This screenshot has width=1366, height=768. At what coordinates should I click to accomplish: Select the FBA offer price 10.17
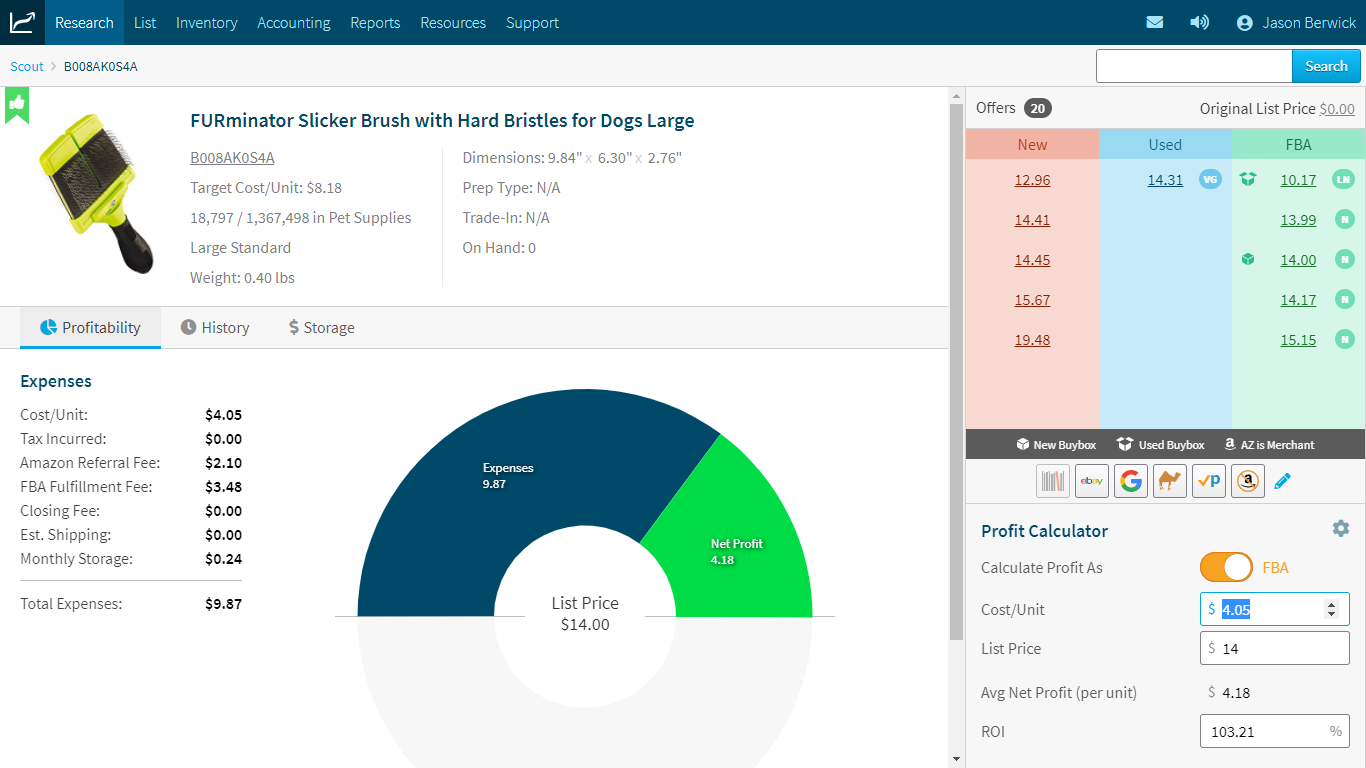[x=1298, y=180]
